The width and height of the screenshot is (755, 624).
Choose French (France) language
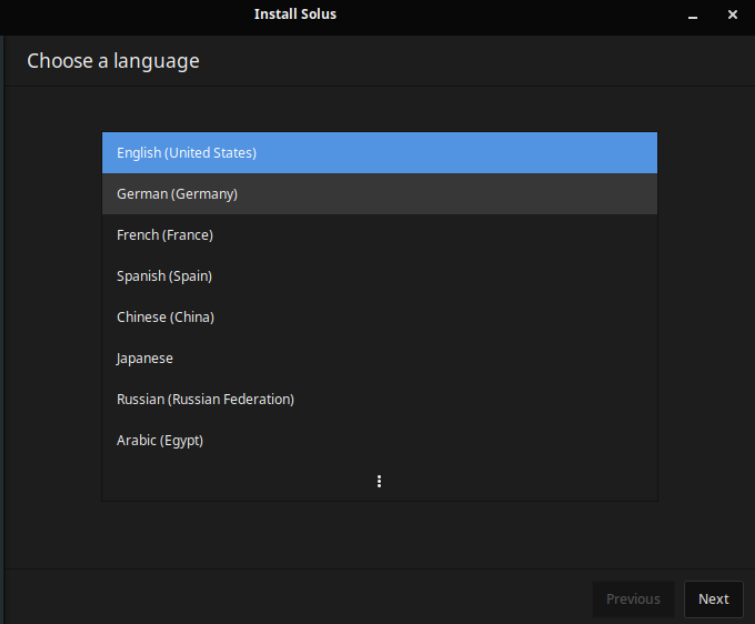point(379,235)
